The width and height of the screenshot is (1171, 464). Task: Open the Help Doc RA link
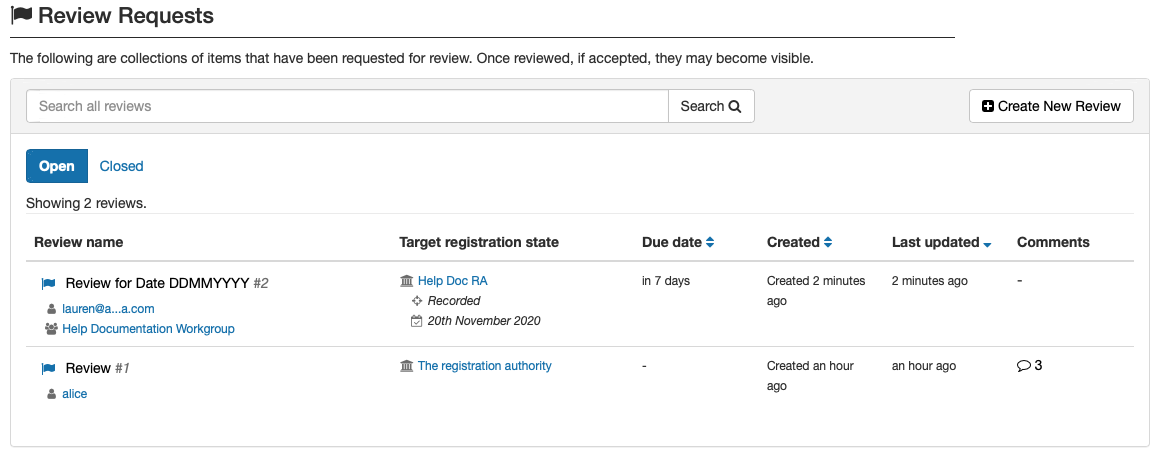453,281
